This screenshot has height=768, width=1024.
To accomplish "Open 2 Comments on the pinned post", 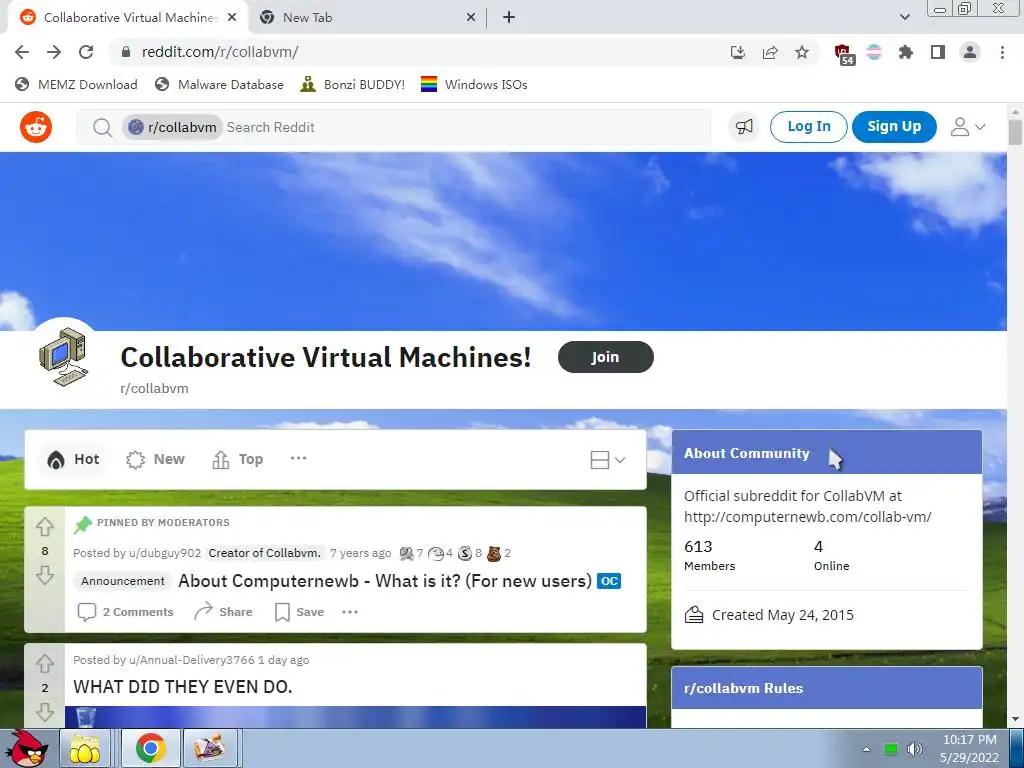I will (x=125, y=612).
